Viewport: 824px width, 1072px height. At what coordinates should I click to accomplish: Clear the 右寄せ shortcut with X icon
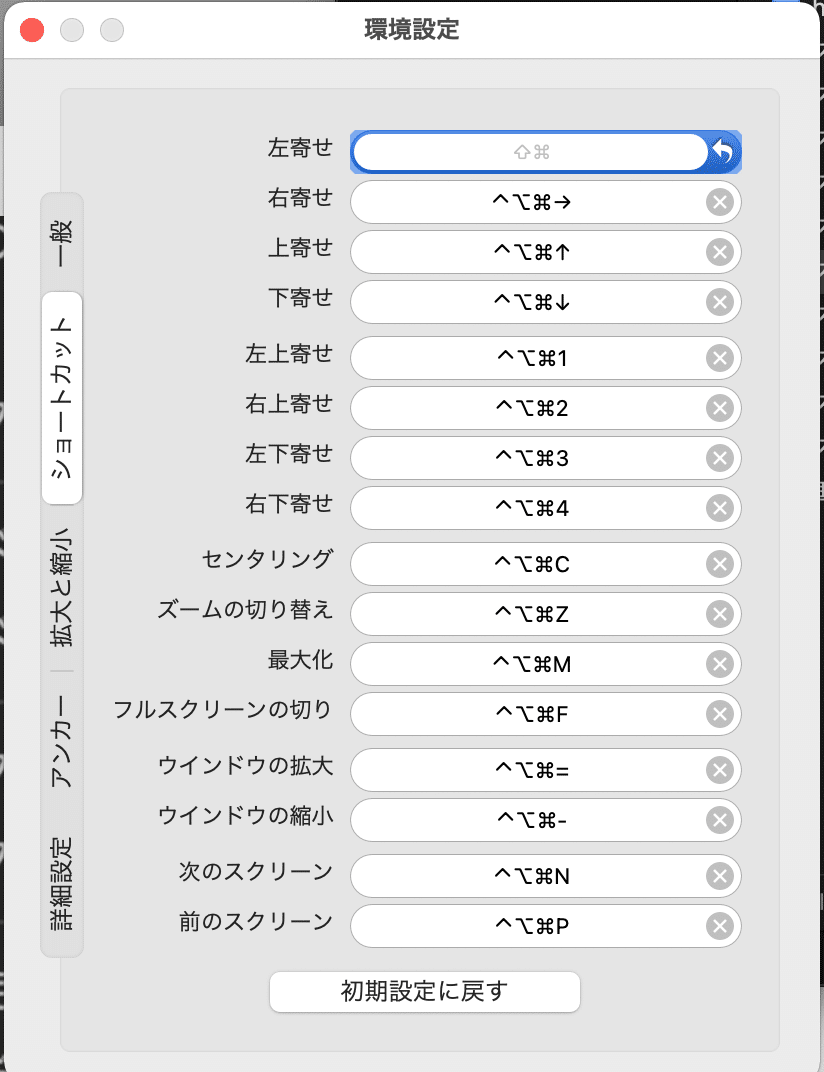(x=719, y=203)
